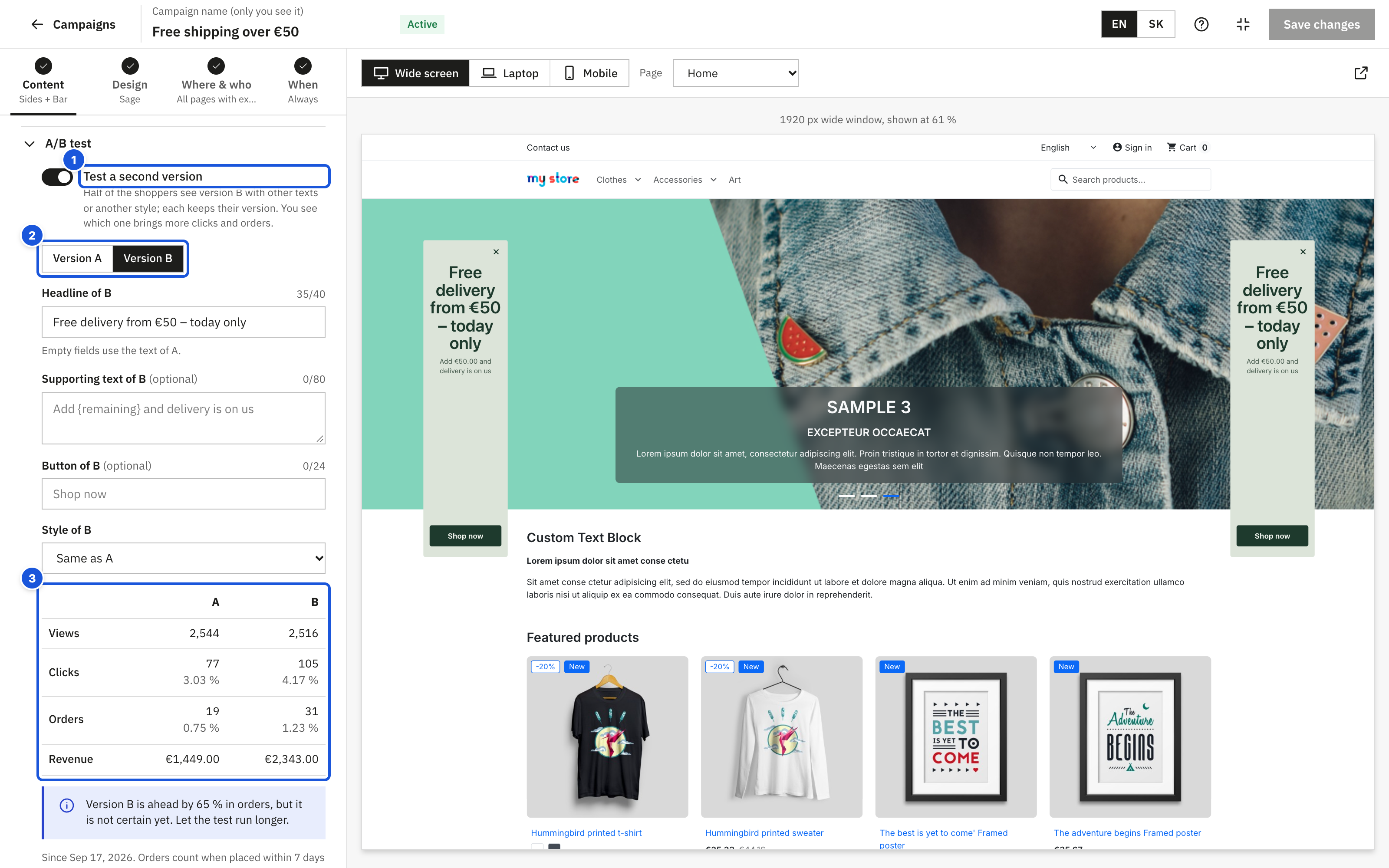Select the Mobile preview mode
This screenshot has height=868, width=1389.
[x=589, y=73]
